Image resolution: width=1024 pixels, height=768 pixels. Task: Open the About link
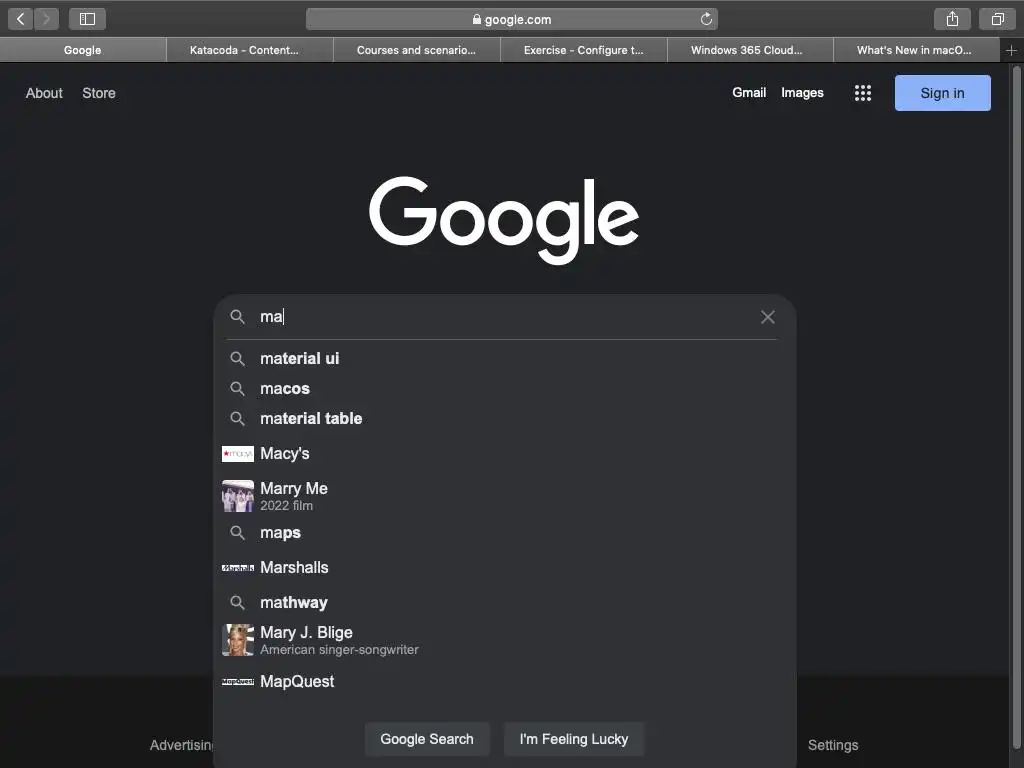[44, 93]
